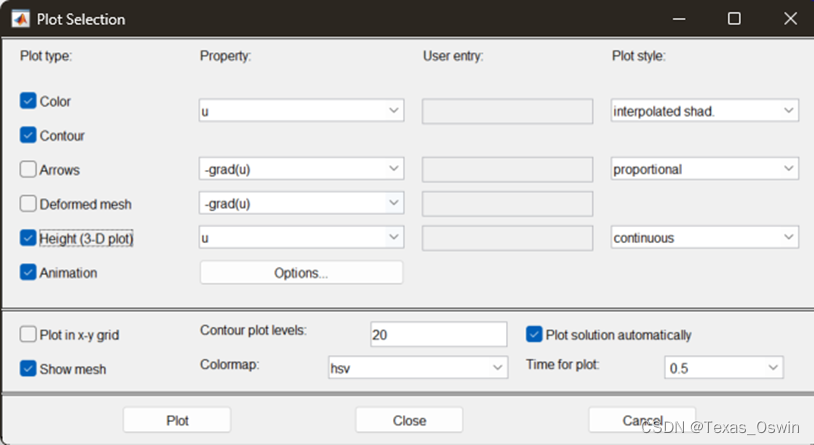The height and width of the screenshot is (445, 814).
Task: Click the Contour plot levels input field
Action: (439, 334)
